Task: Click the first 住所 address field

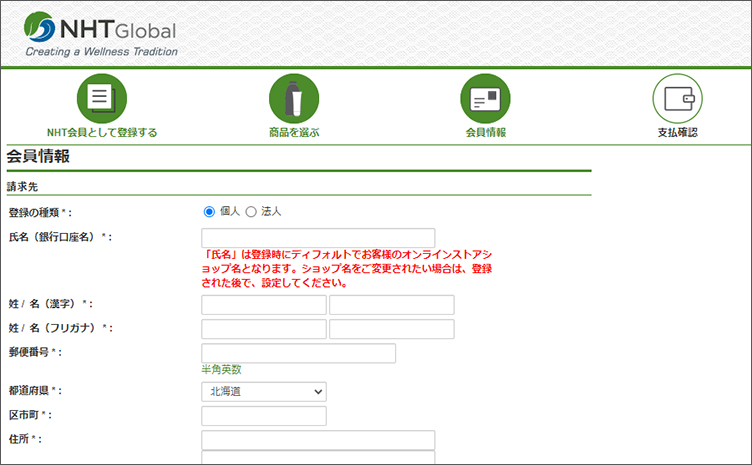Action: (318, 440)
